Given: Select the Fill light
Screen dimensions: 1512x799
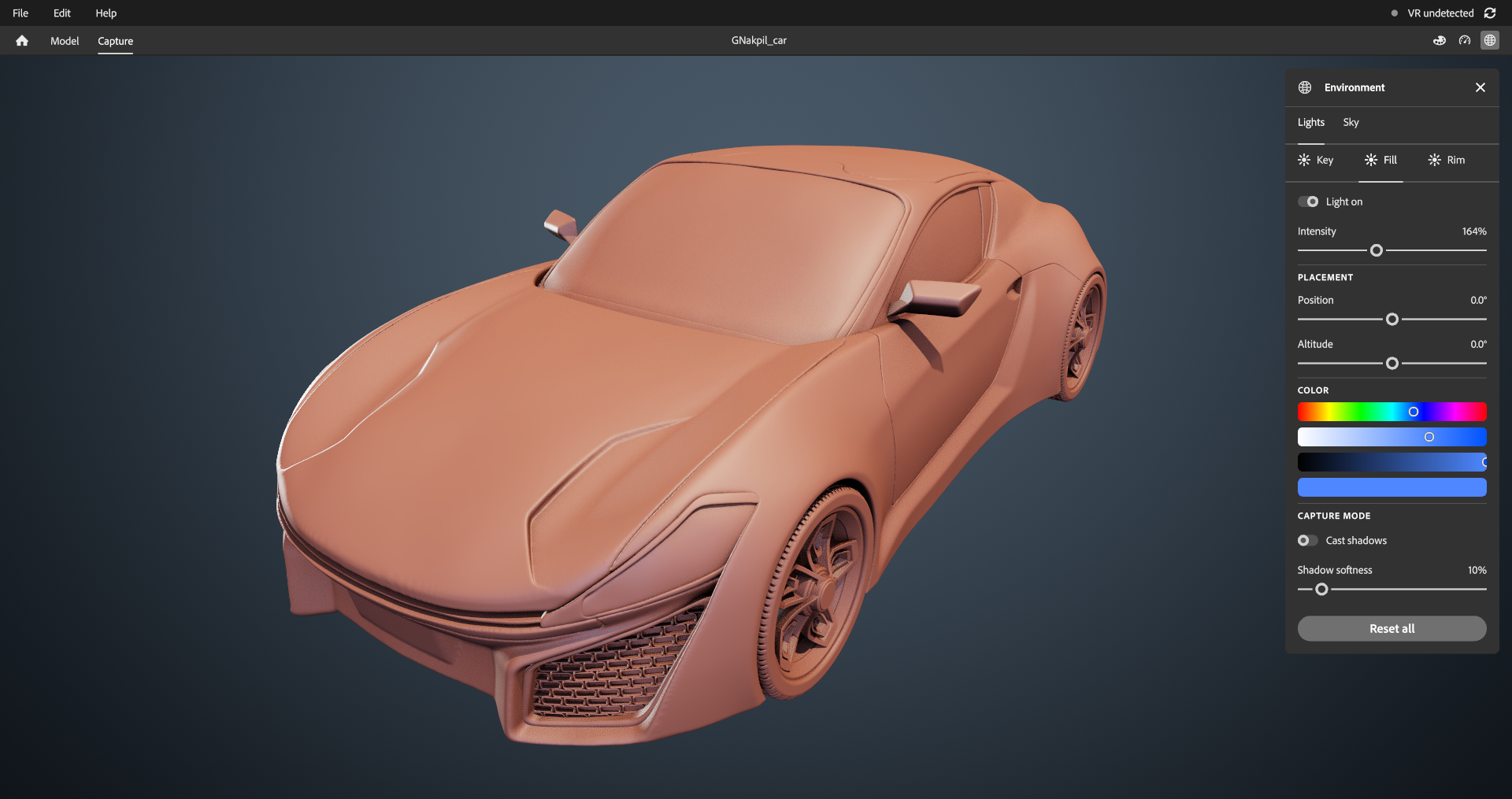Looking at the screenshot, I should point(1381,161).
